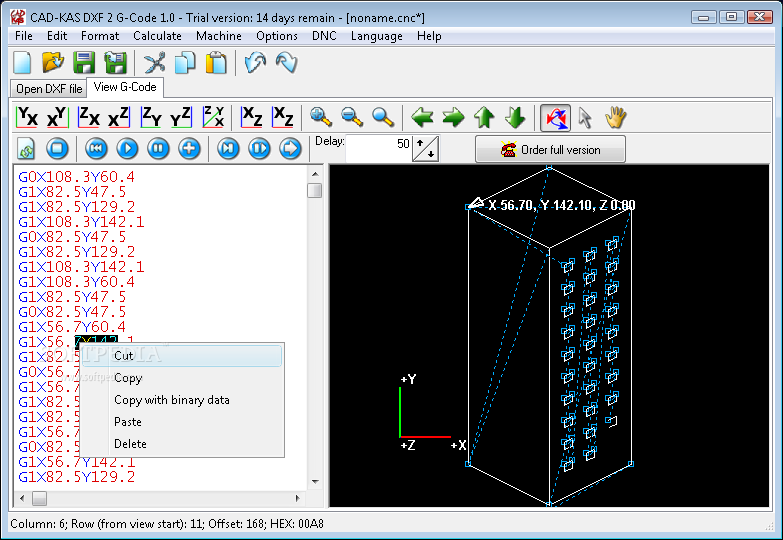Switch to the View G-Code tab

(x=125, y=87)
